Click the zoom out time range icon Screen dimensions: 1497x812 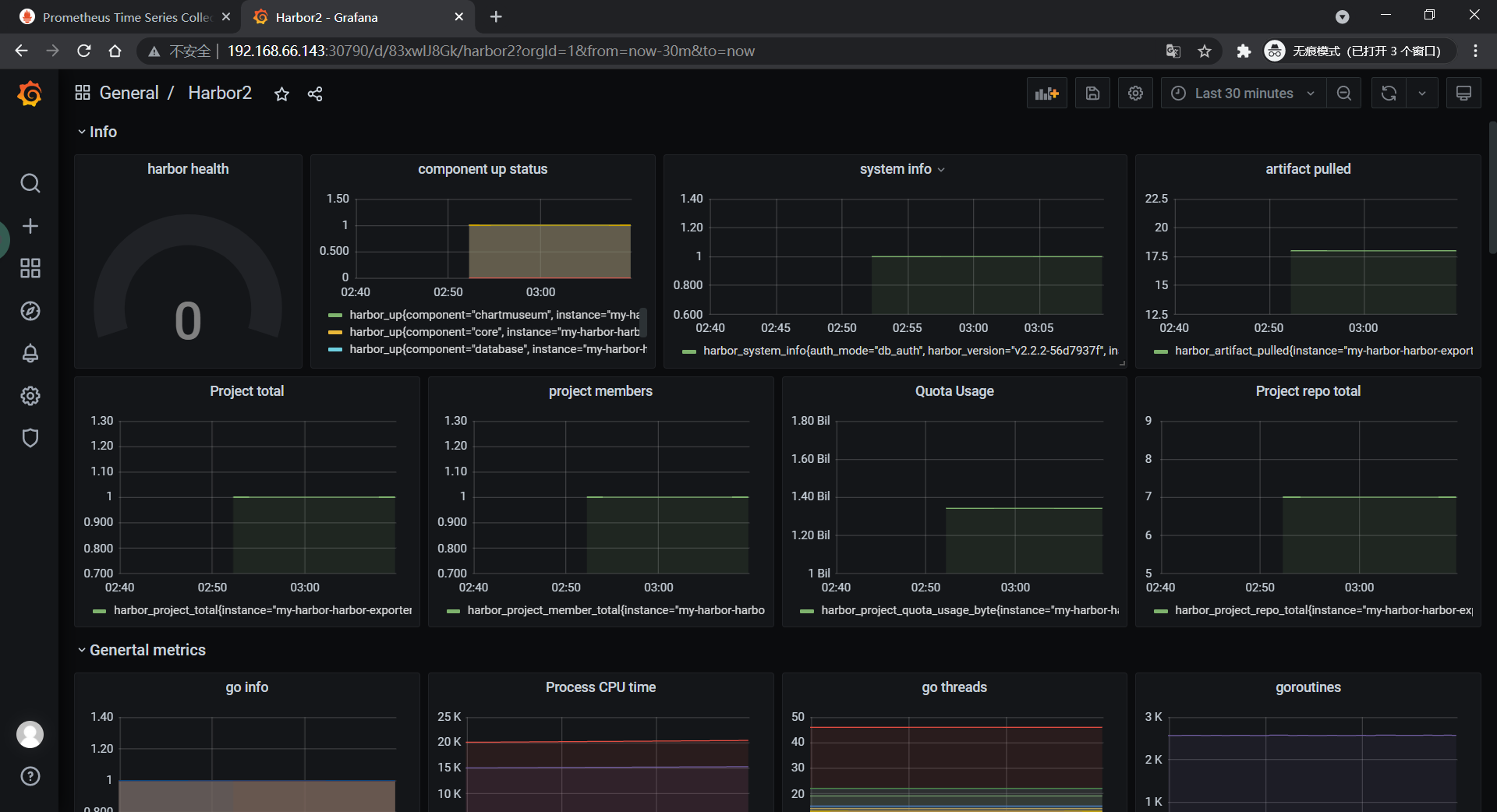[1343, 94]
